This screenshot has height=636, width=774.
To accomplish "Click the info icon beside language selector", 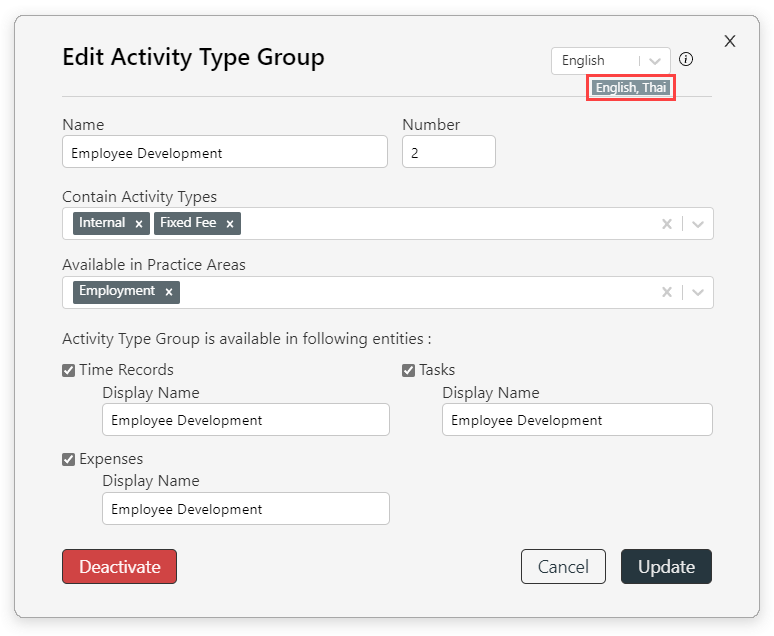I will coord(686,60).
